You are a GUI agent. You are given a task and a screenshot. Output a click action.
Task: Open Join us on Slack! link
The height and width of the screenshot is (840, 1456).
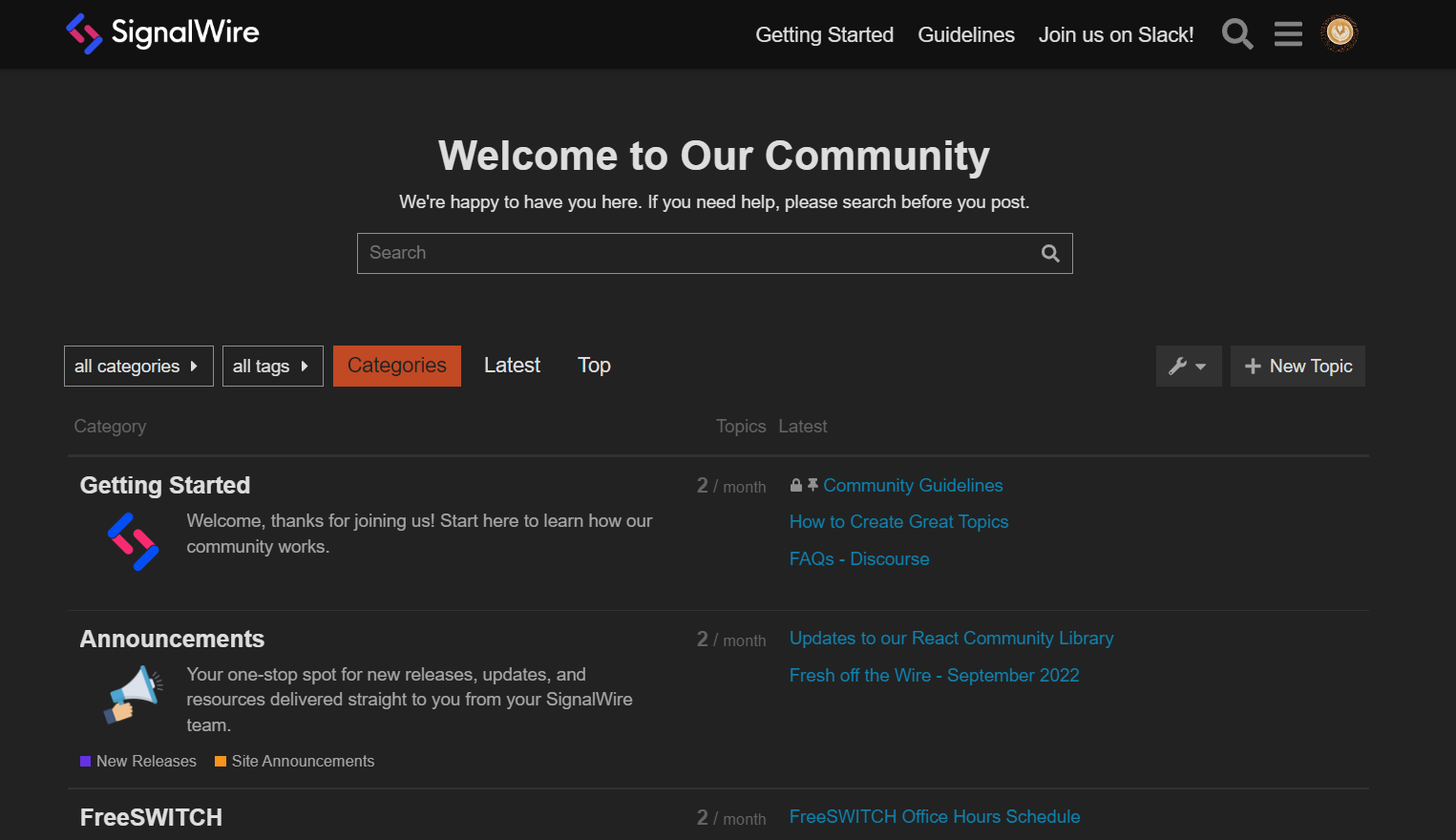1116,35
